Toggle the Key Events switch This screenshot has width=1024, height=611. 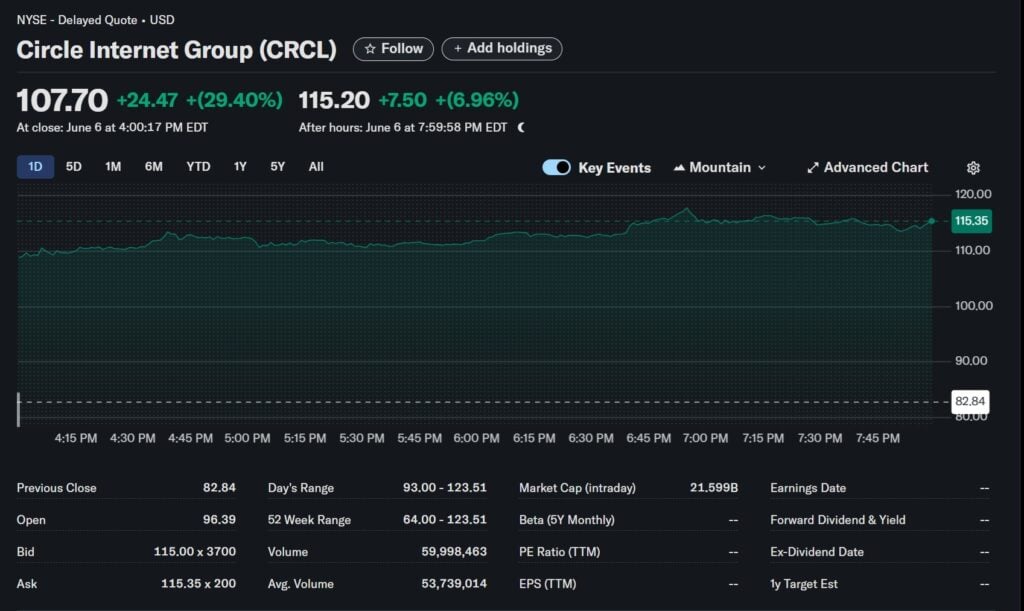pyautogui.click(x=556, y=168)
